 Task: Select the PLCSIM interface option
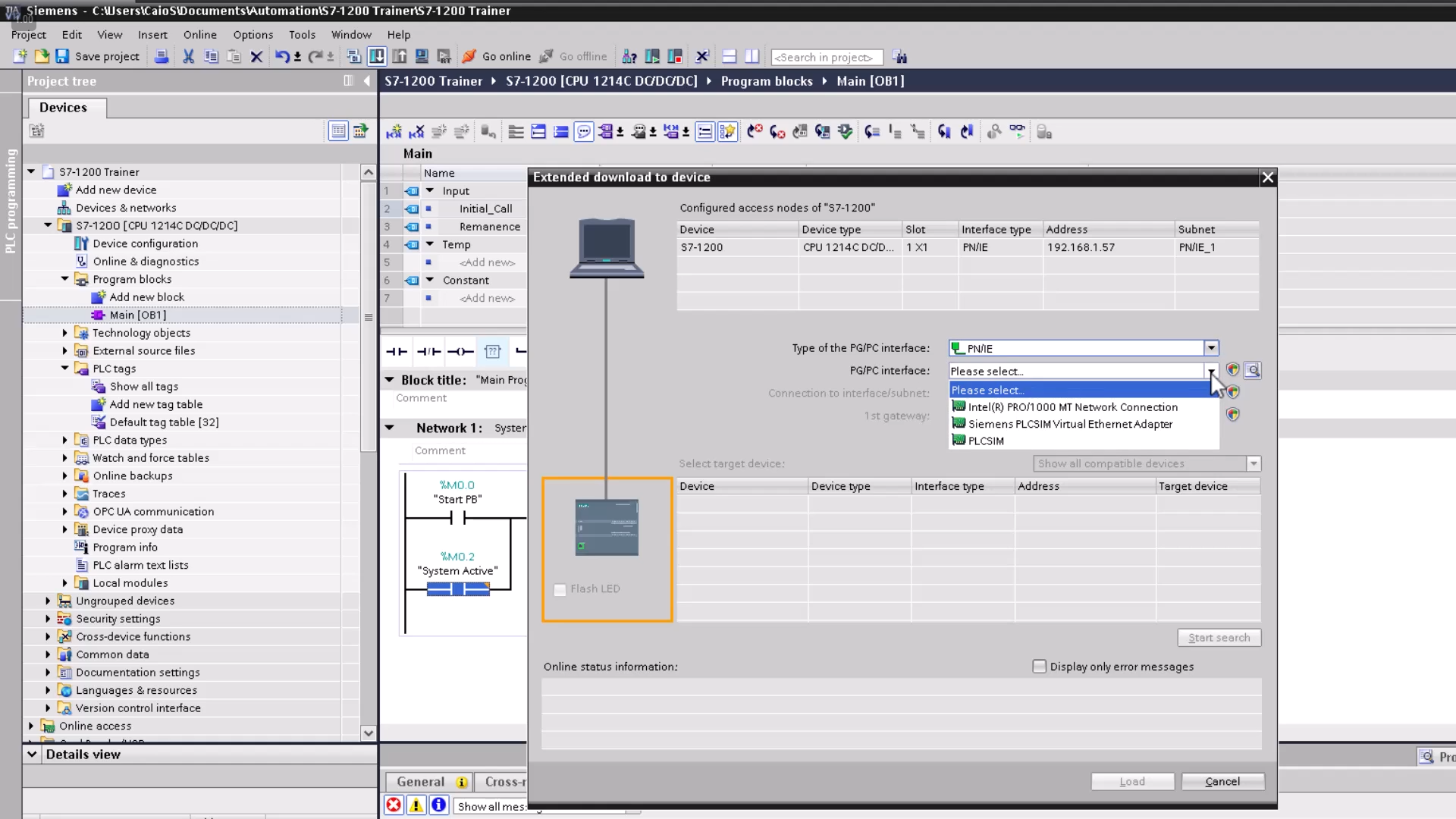pyautogui.click(x=1084, y=441)
